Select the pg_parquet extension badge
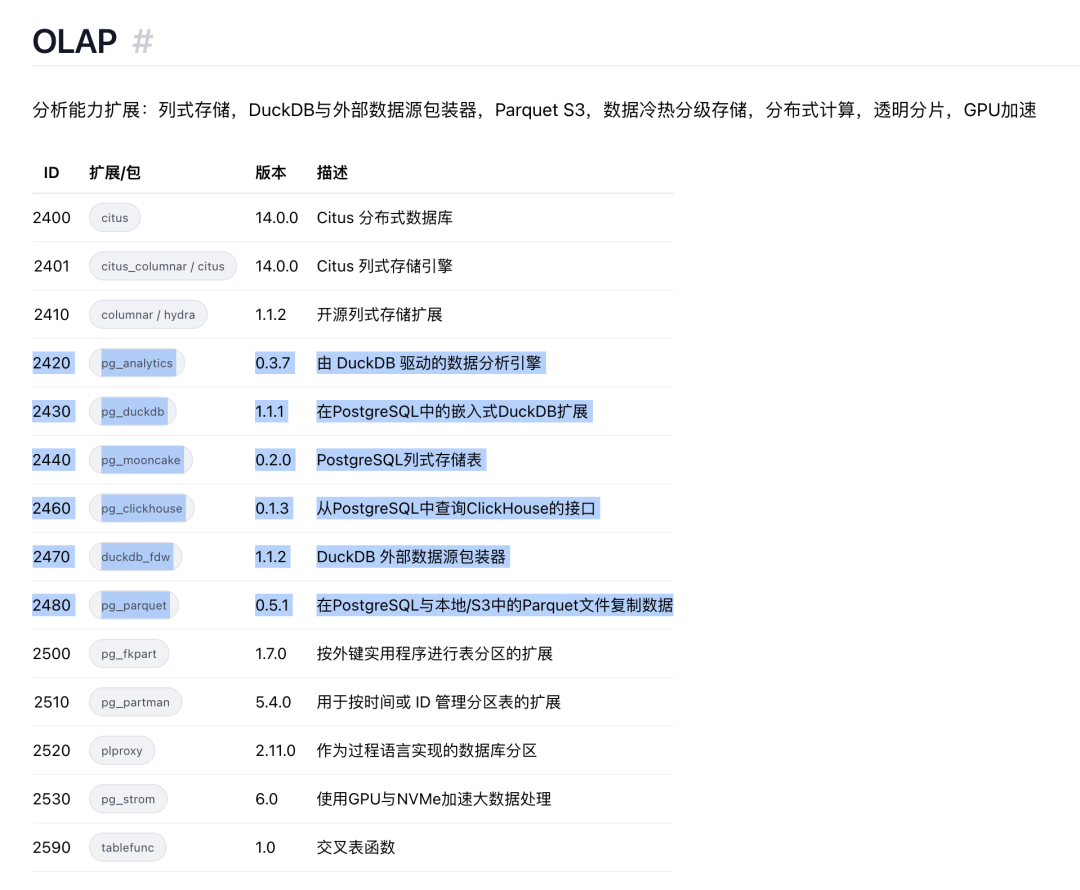This screenshot has height=890, width=1080. pyautogui.click(x=134, y=606)
